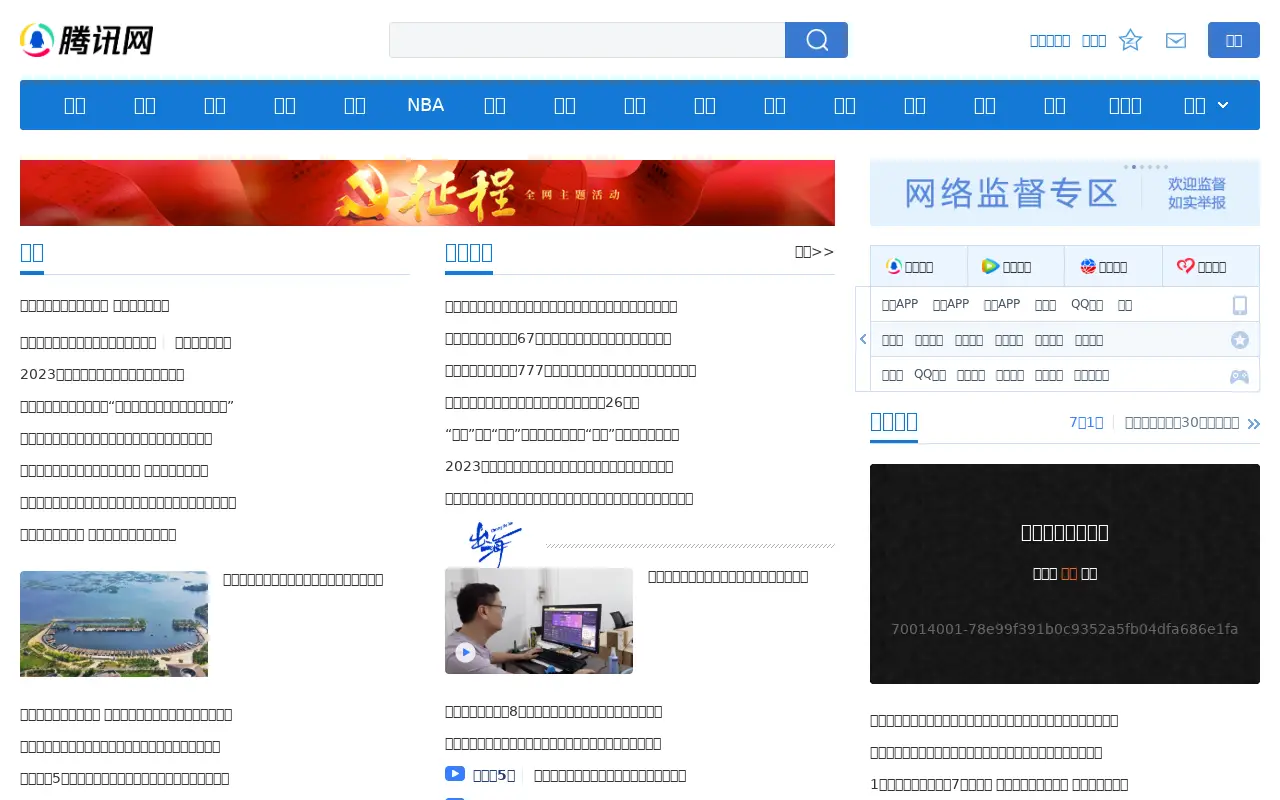Image resolution: width=1280 pixels, height=800 pixels.
Task: Click the star favorites icon in the header
Action: click(x=1130, y=40)
